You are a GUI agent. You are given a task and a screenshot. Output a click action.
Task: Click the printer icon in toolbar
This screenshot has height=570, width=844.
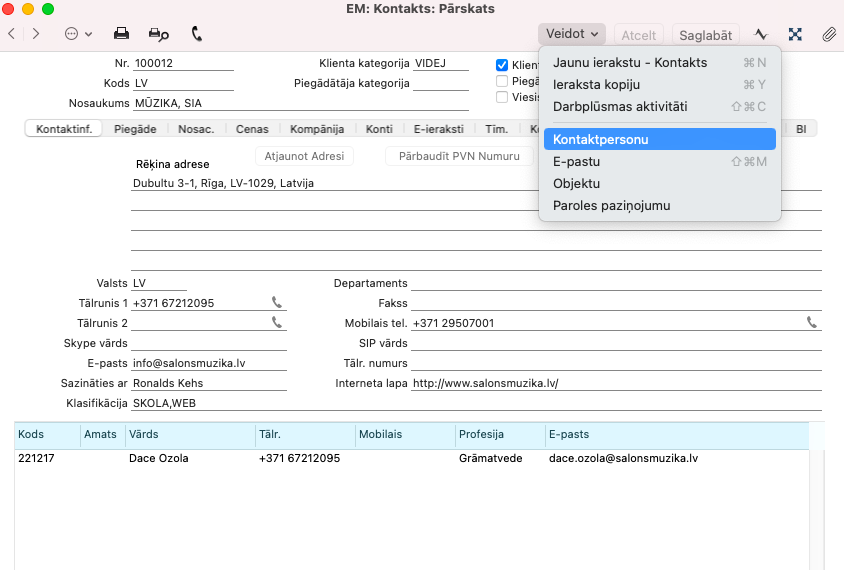121,34
